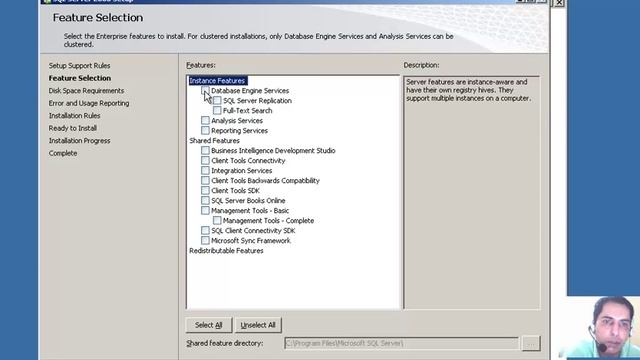Click the Integration Services label
The width and height of the screenshot is (640, 360).
click(x=241, y=171)
